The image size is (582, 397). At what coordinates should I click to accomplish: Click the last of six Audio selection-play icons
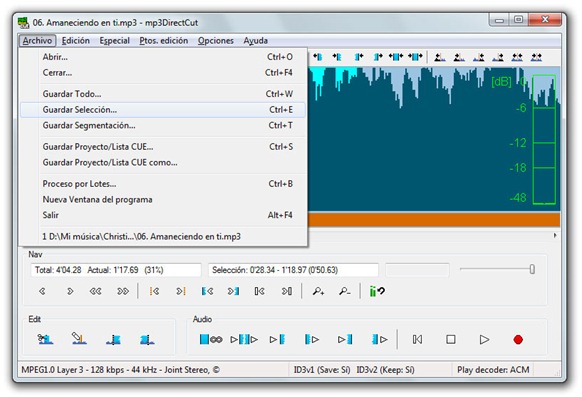tap(380, 339)
